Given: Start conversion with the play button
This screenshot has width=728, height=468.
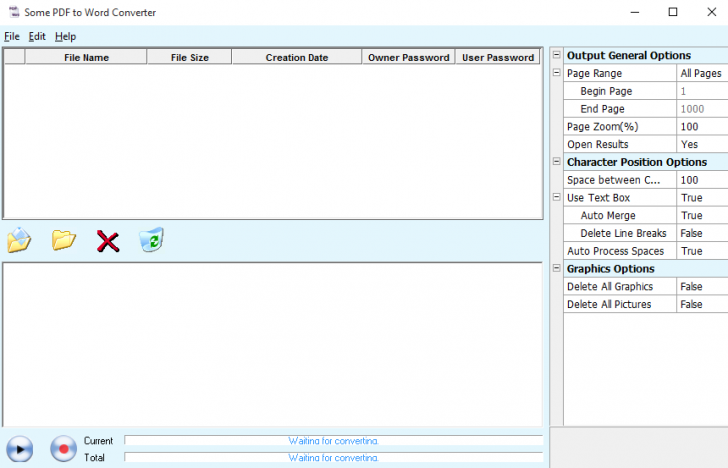Looking at the screenshot, I should [x=20, y=449].
